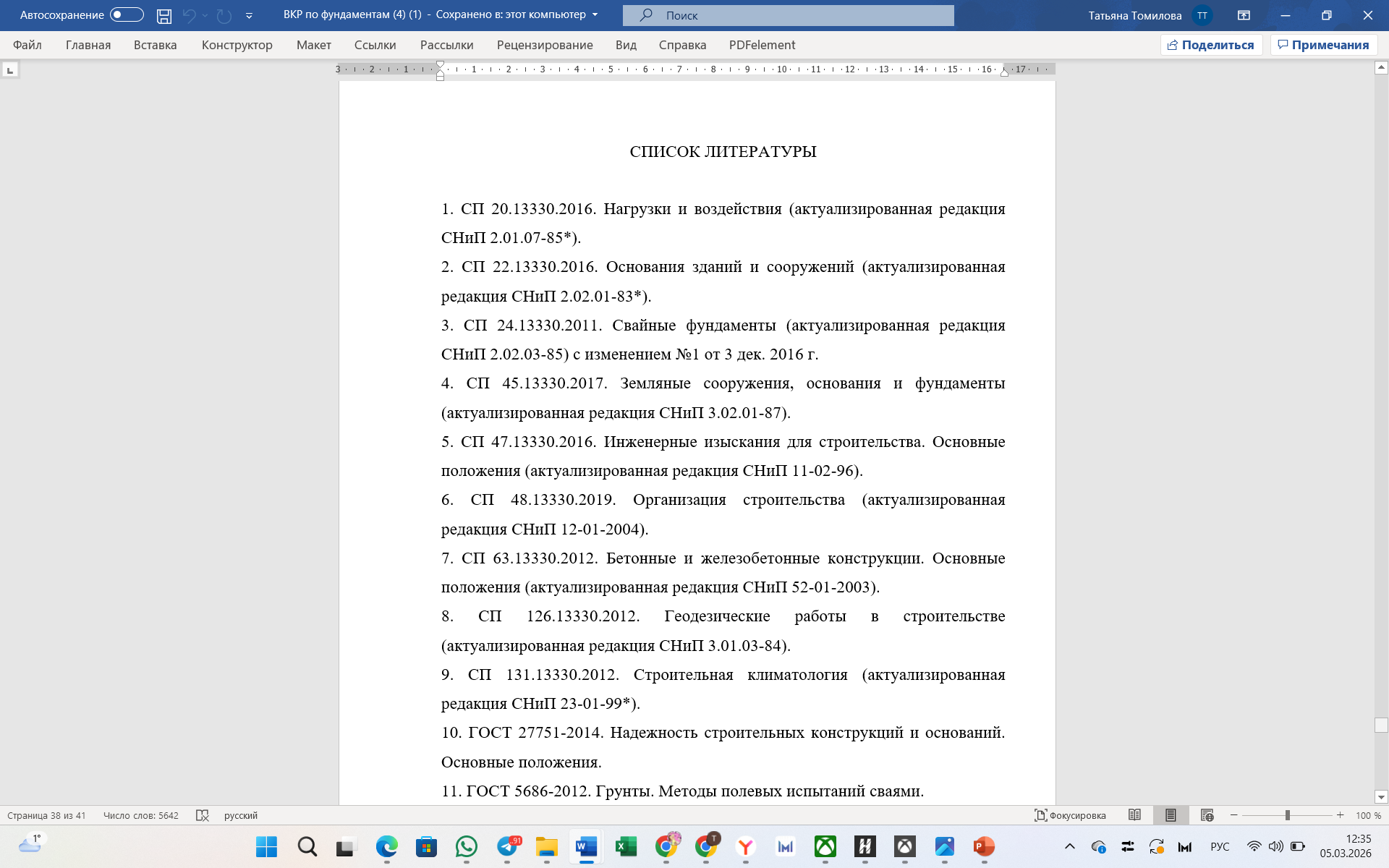
Task: Click the scroll down arrow
Action: pos(1381,797)
